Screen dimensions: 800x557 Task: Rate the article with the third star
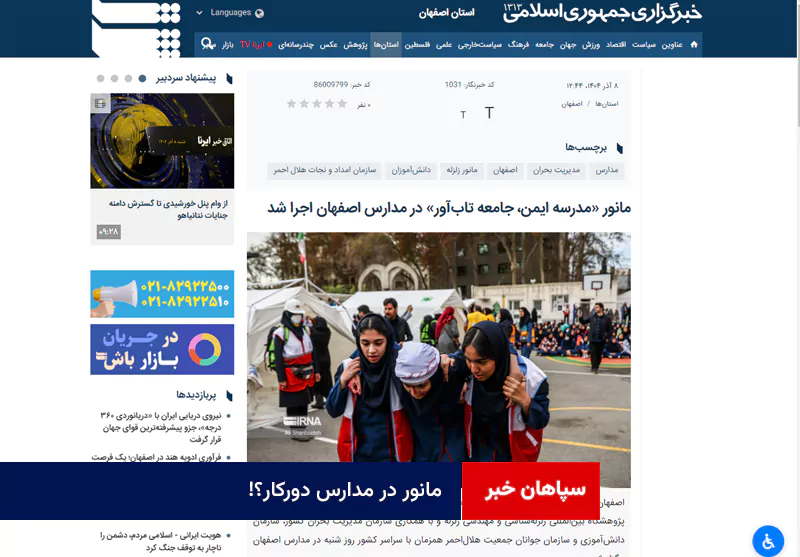(x=317, y=104)
